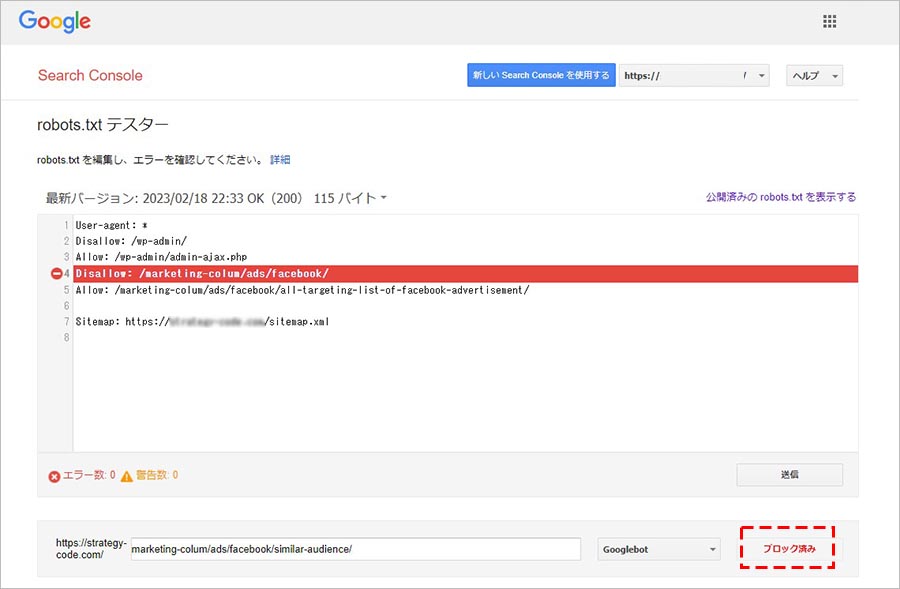Click the Google logo
The height and width of the screenshot is (589, 900).
click(54, 21)
